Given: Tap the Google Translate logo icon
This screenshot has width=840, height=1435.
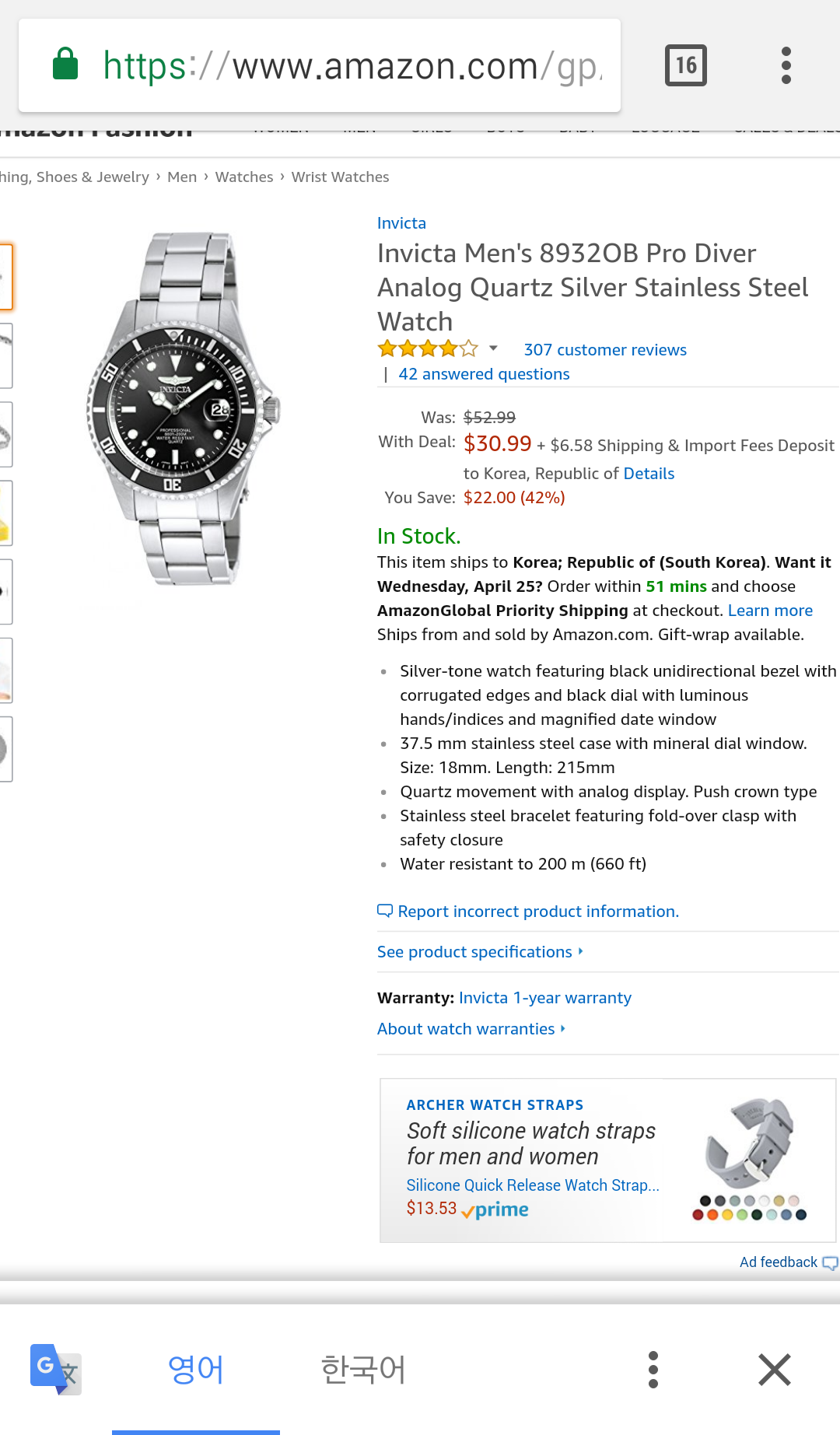Looking at the screenshot, I should coord(55,1369).
